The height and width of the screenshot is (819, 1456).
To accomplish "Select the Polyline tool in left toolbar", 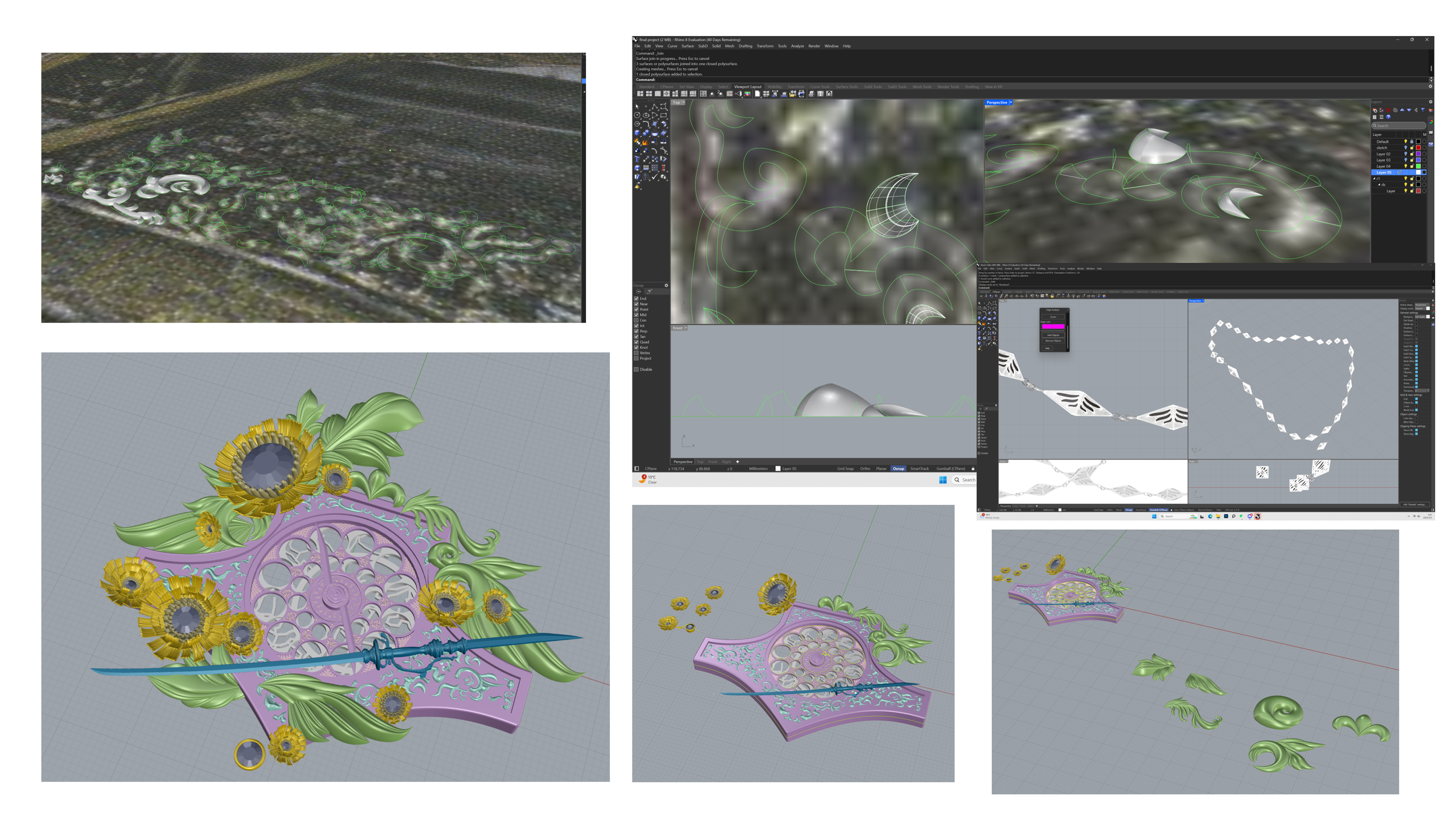I will 655,107.
